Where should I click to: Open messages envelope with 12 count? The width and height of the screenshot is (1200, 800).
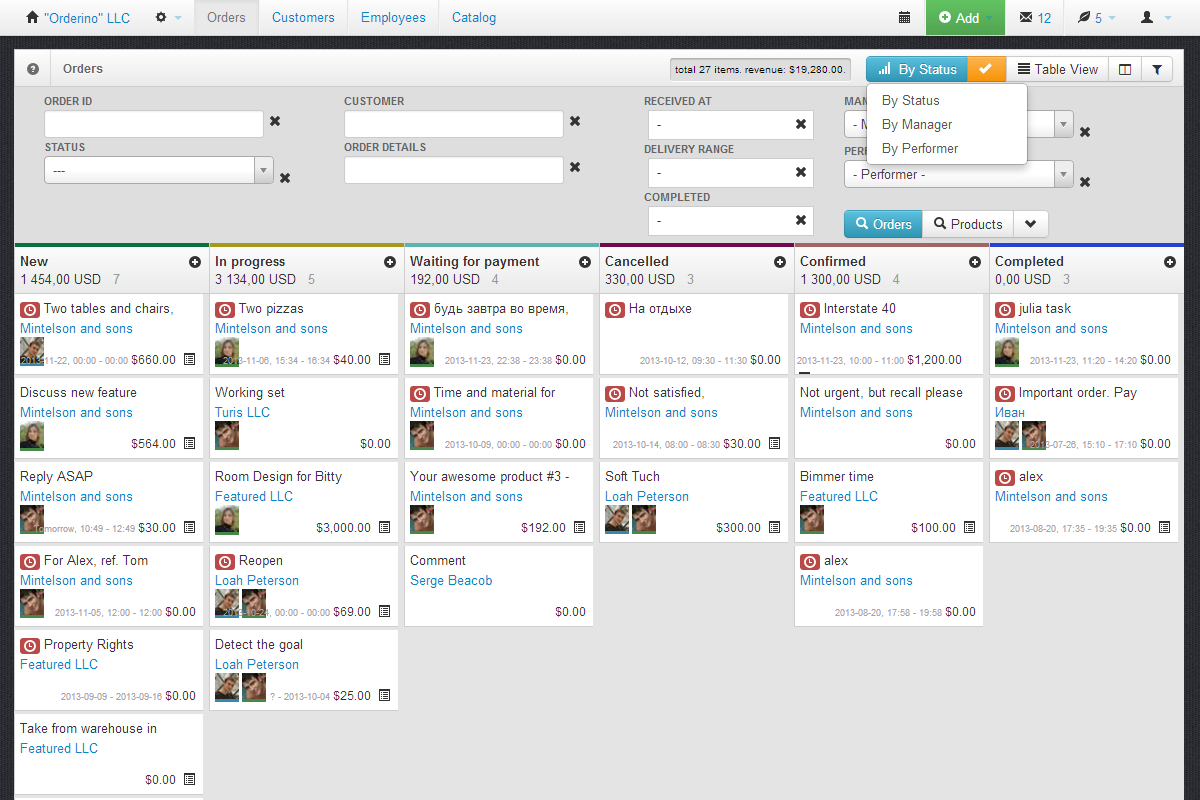click(1035, 18)
